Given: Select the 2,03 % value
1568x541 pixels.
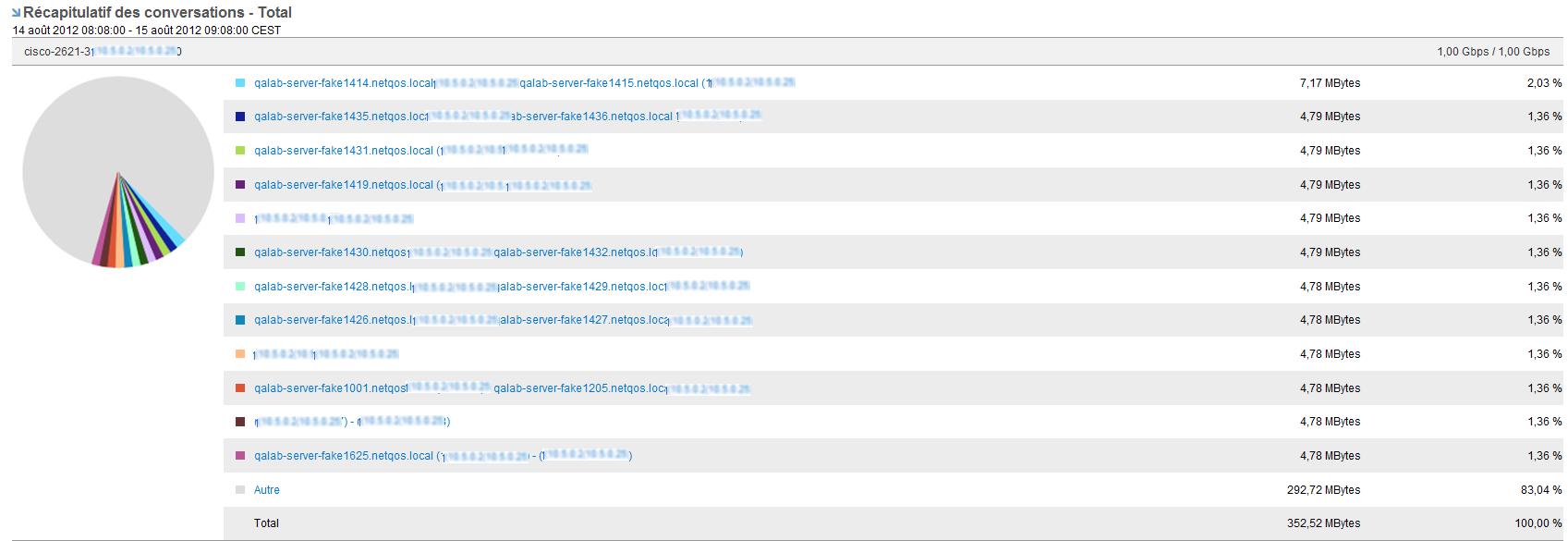Looking at the screenshot, I should pos(1544,83).
